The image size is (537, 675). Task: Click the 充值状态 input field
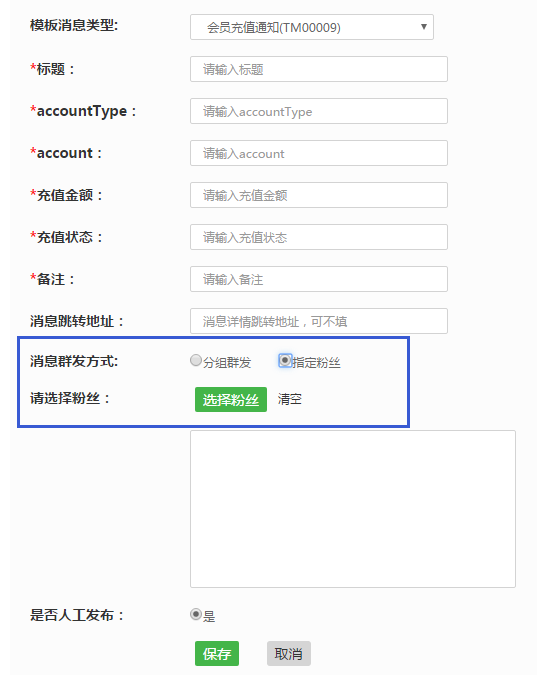click(x=319, y=237)
